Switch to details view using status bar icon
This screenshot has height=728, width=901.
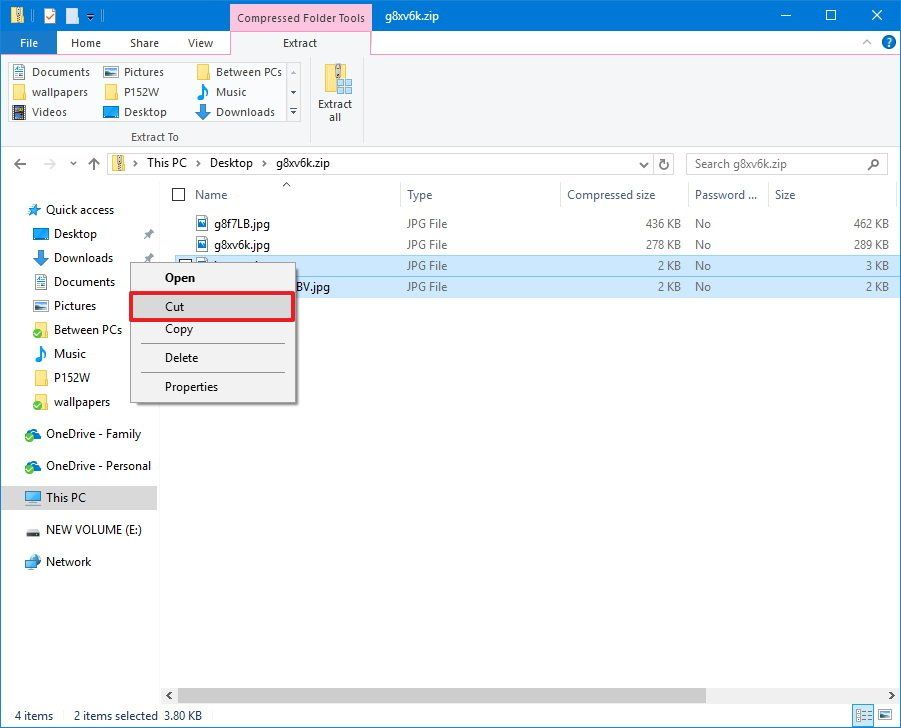[864, 716]
